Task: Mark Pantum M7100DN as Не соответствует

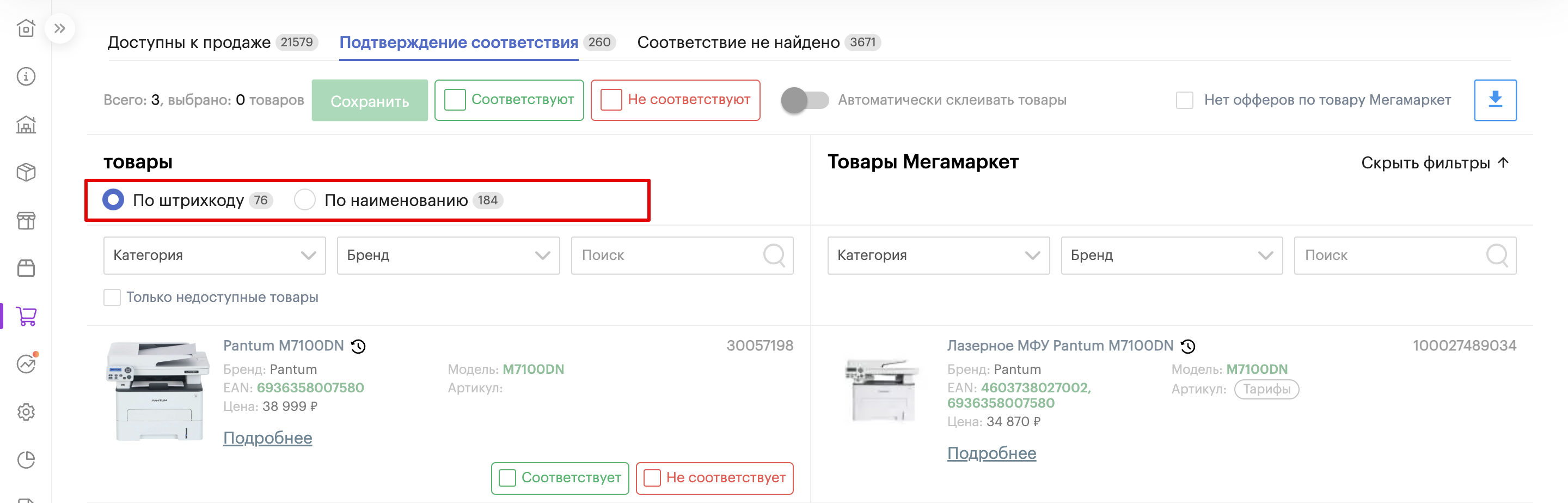Action: [x=714, y=478]
